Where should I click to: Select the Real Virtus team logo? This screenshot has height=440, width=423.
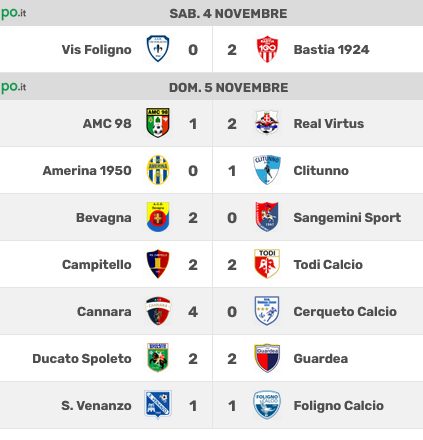coord(267,122)
